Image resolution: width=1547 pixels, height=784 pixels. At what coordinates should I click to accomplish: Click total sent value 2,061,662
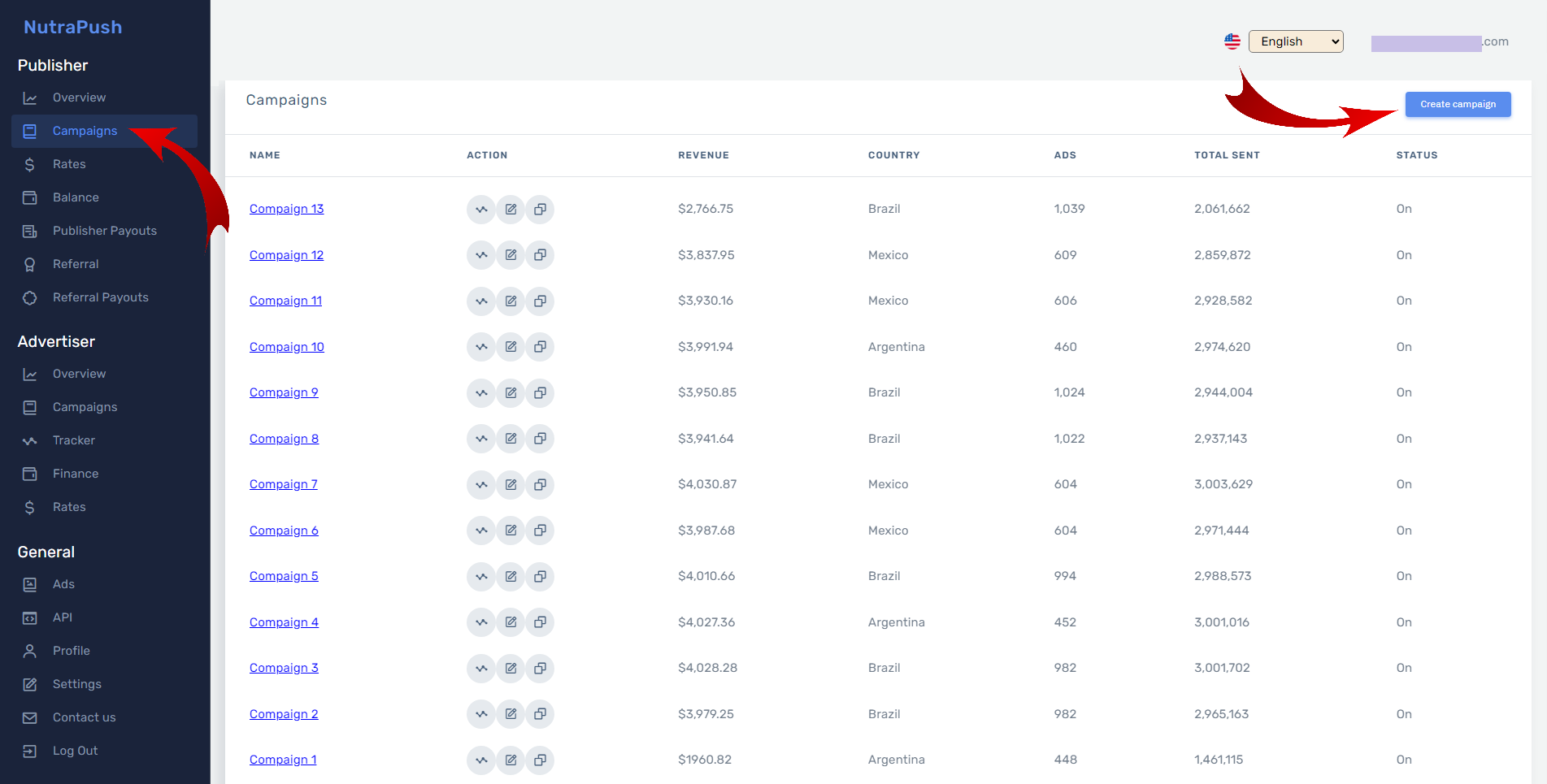tap(1222, 209)
